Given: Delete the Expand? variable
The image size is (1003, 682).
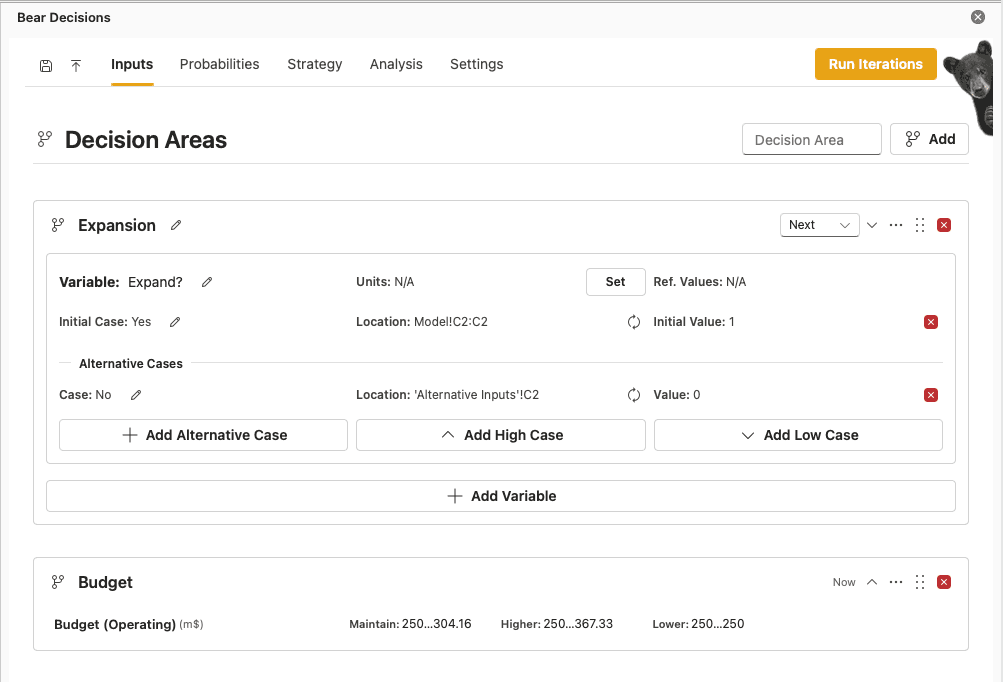Looking at the screenshot, I should click(931, 322).
